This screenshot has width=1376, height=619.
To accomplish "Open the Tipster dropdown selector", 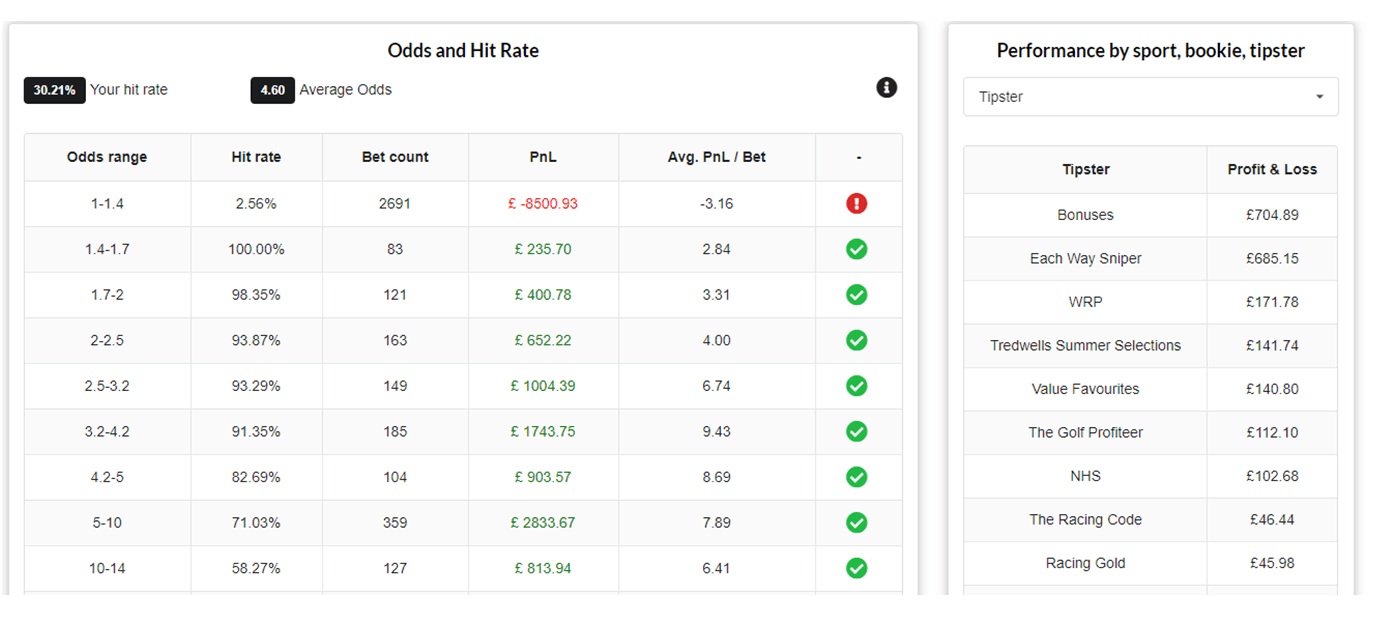I will click(x=1150, y=97).
